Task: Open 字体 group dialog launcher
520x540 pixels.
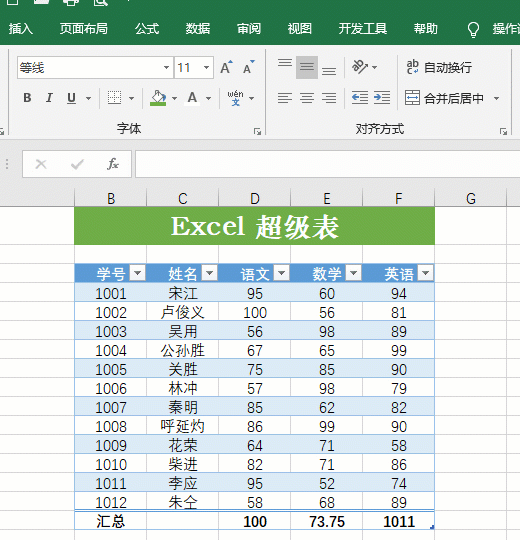Action: click(257, 131)
